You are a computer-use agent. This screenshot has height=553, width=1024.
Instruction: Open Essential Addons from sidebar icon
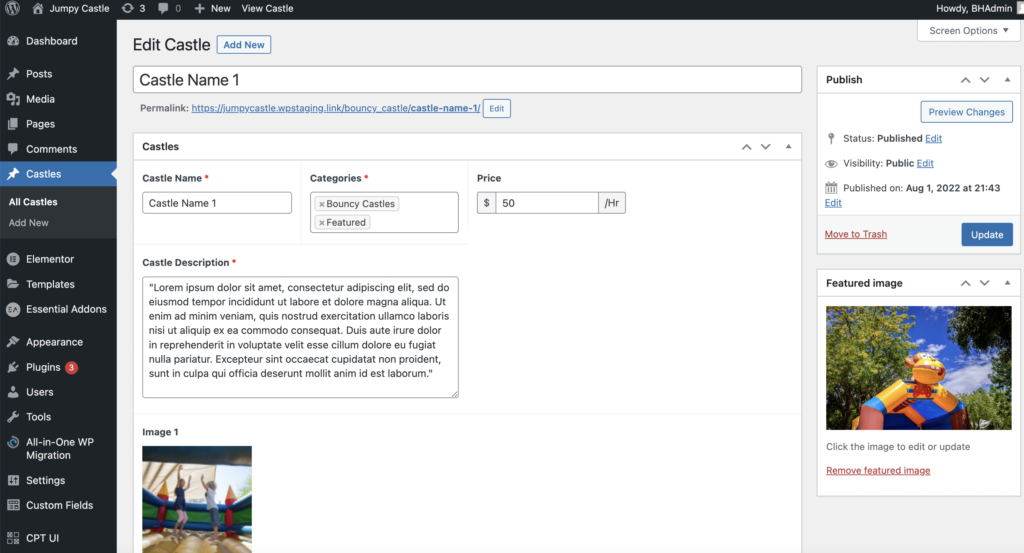(x=13, y=309)
